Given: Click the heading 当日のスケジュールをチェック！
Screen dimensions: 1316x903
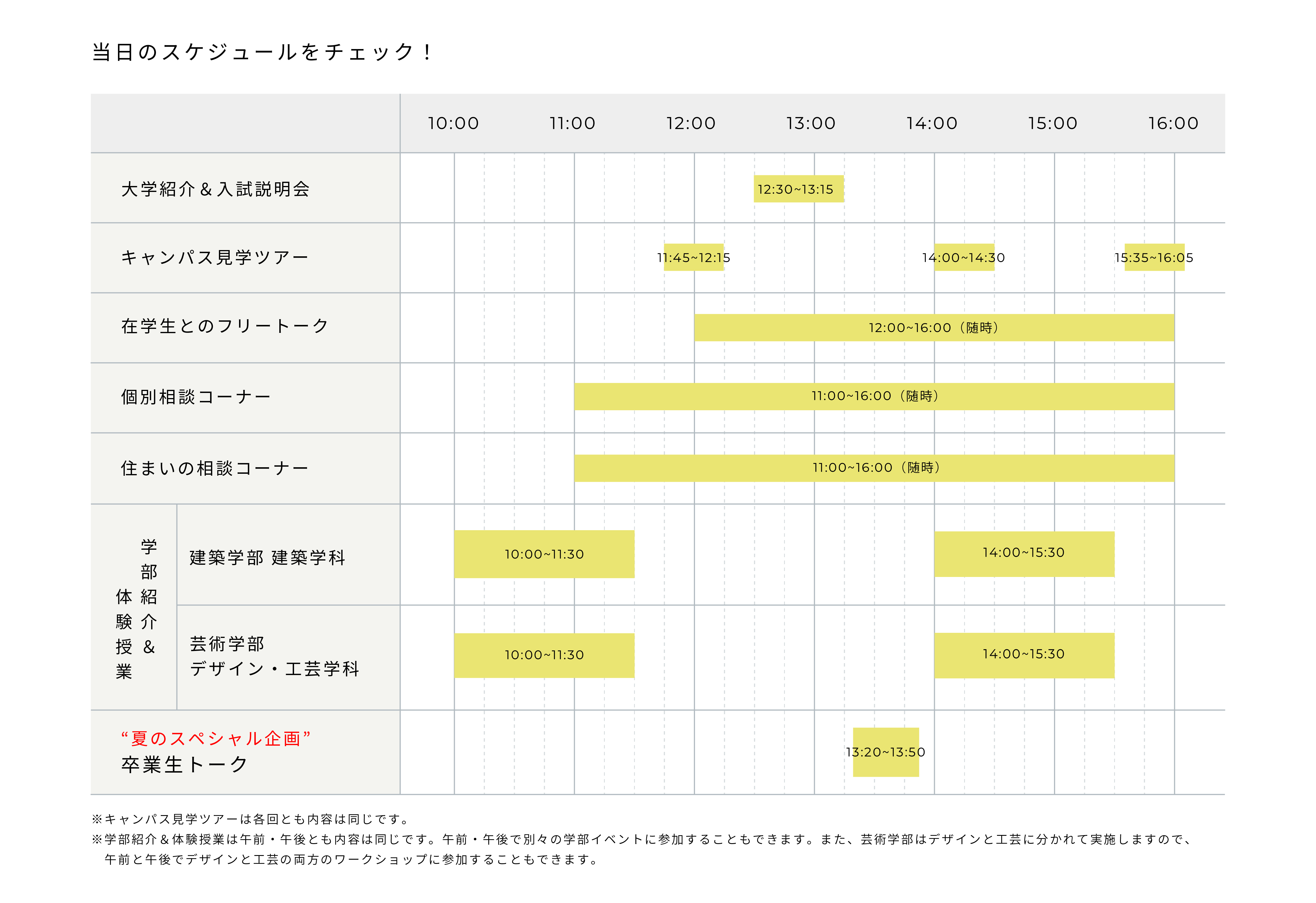Looking at the screenshot, I should (x=263, y=52).
